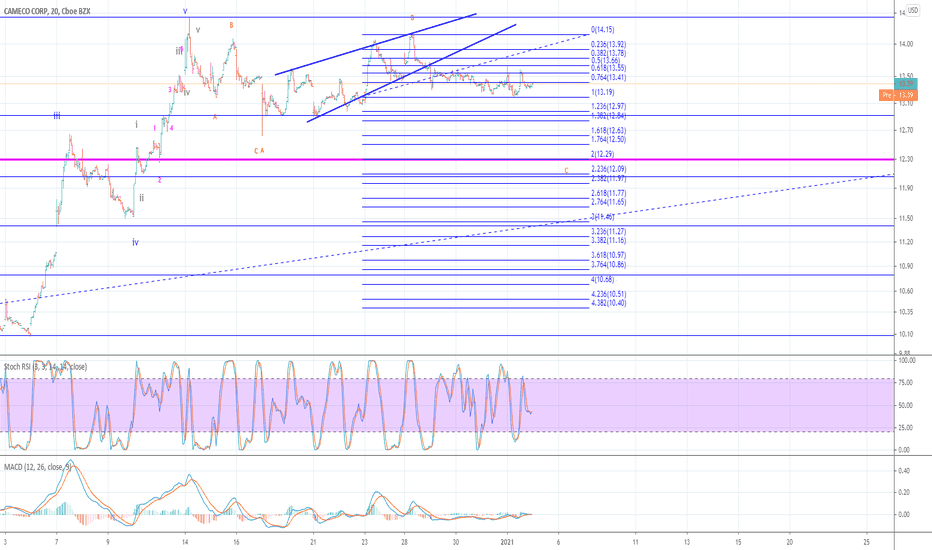Image resolution: width=932 pixels, height=550 pixels.
Task: Click the 0.20 MACD scale value
Action: 905,493
